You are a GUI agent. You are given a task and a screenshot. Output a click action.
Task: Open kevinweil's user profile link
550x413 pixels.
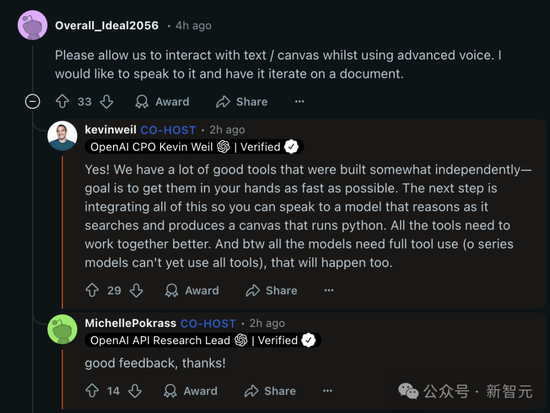coord(110,130)
